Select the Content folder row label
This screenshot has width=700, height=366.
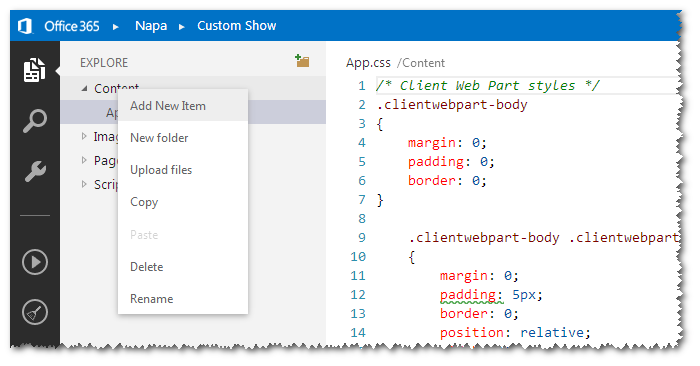coord(117,88)
